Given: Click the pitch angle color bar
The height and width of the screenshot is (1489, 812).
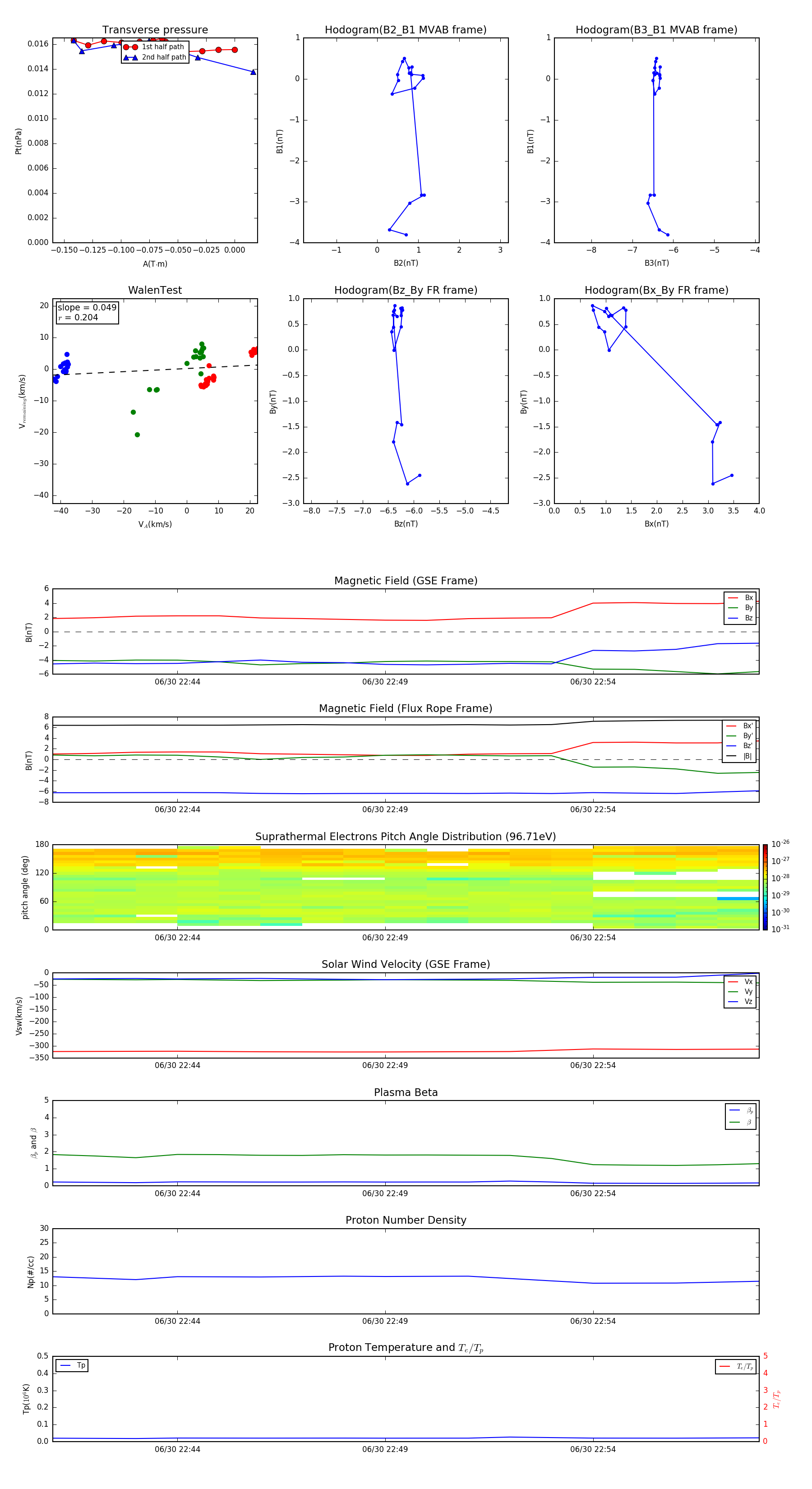Looking at the screenshot, I should pos(765,887).
